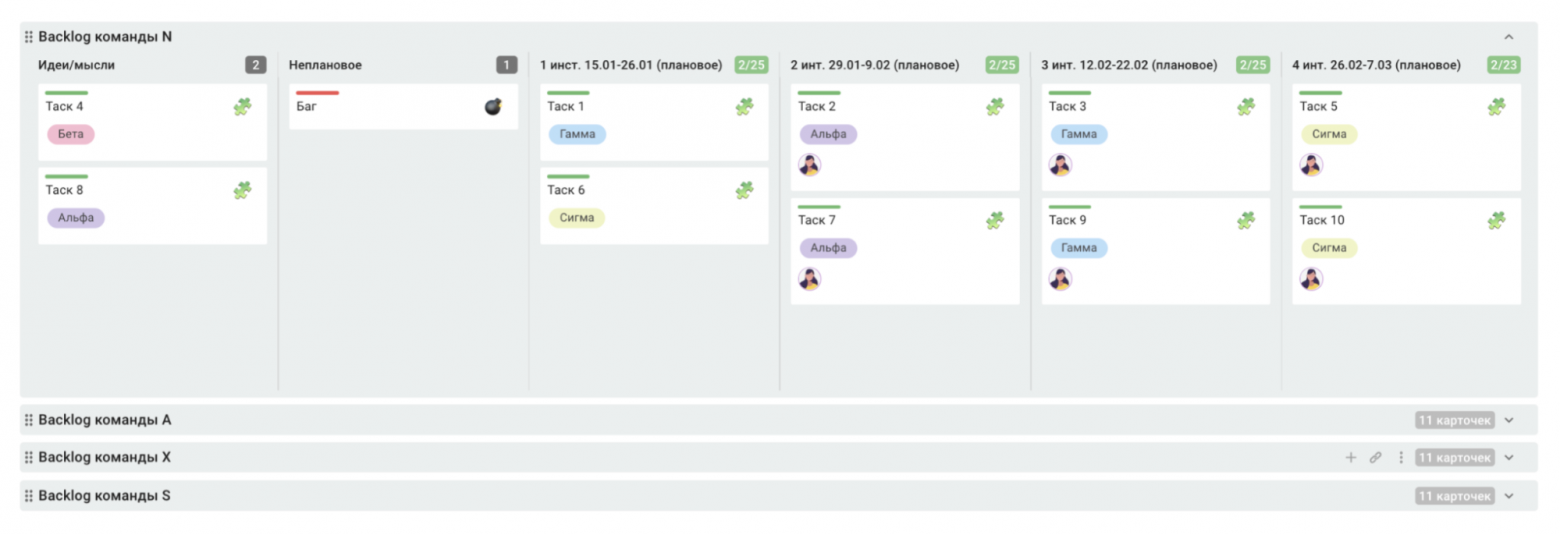The image size is (1560, 535).
Task: Click assignee avatar on Таск 2 card
Action: pos(809,165)
